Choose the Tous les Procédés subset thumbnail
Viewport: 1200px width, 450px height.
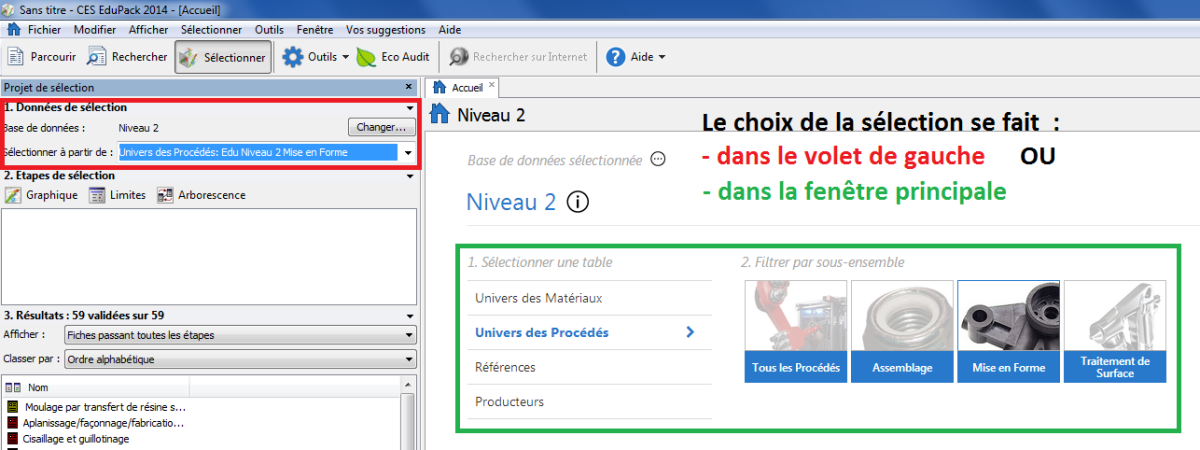coord(796,331)
